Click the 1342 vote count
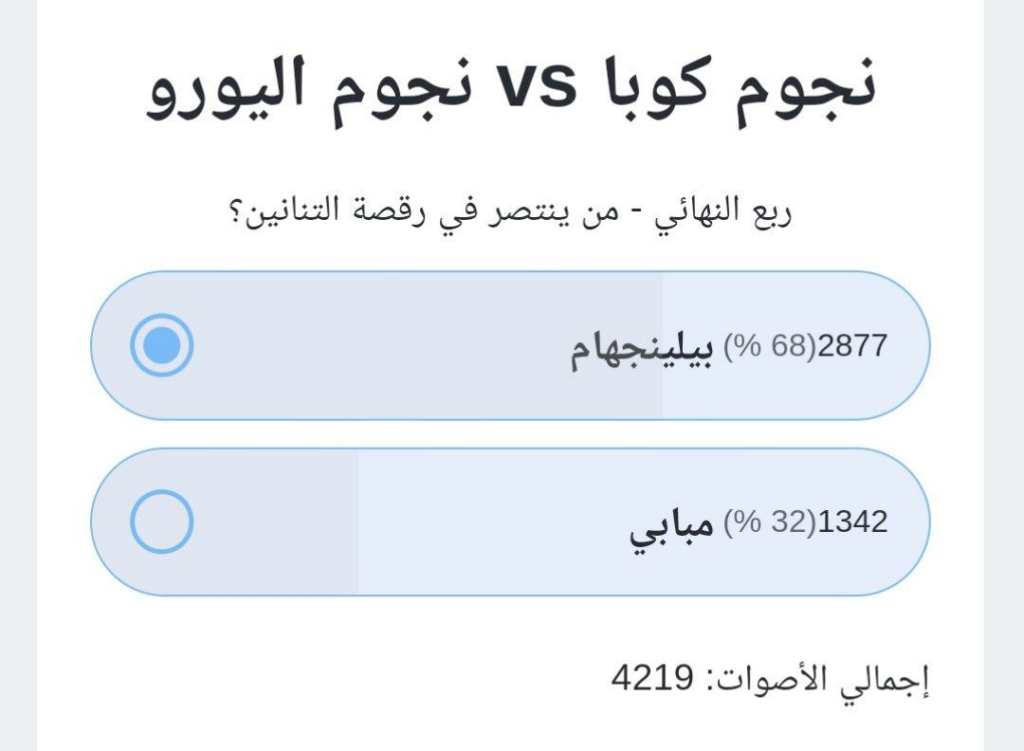Image resolution: width=1024 pixels, height=751 pixels. (852, 522)
